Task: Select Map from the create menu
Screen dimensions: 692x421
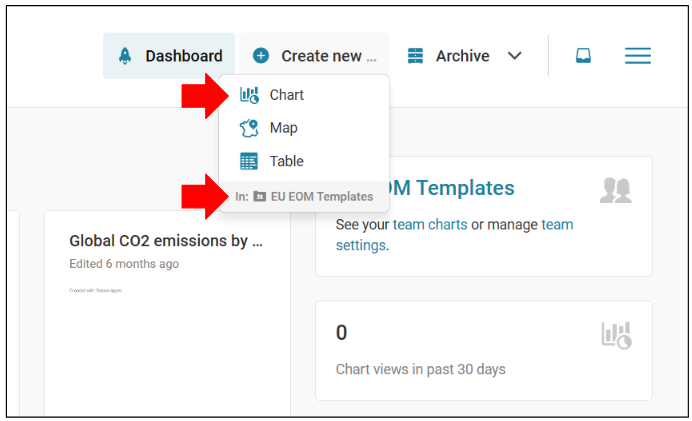Action: click(x=304, y=128)
